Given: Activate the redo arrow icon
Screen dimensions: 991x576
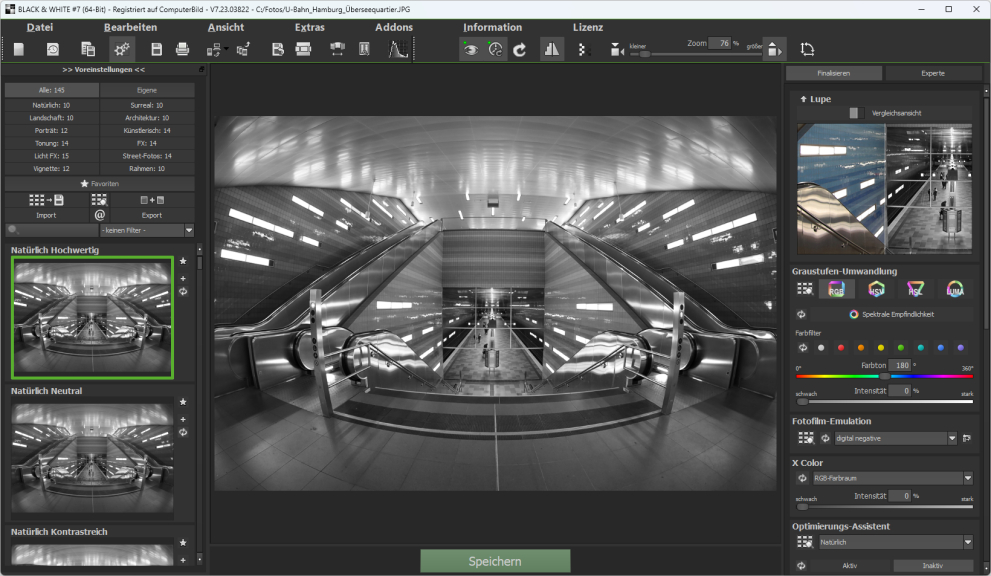Looking at the screenshot, I should (520, 48).
